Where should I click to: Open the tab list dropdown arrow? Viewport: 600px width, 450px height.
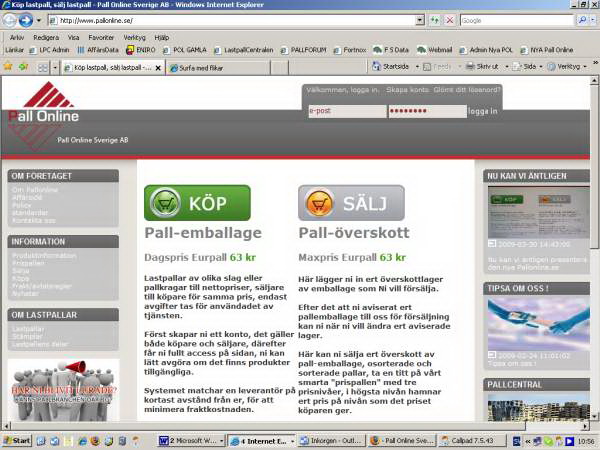point(55,68)
